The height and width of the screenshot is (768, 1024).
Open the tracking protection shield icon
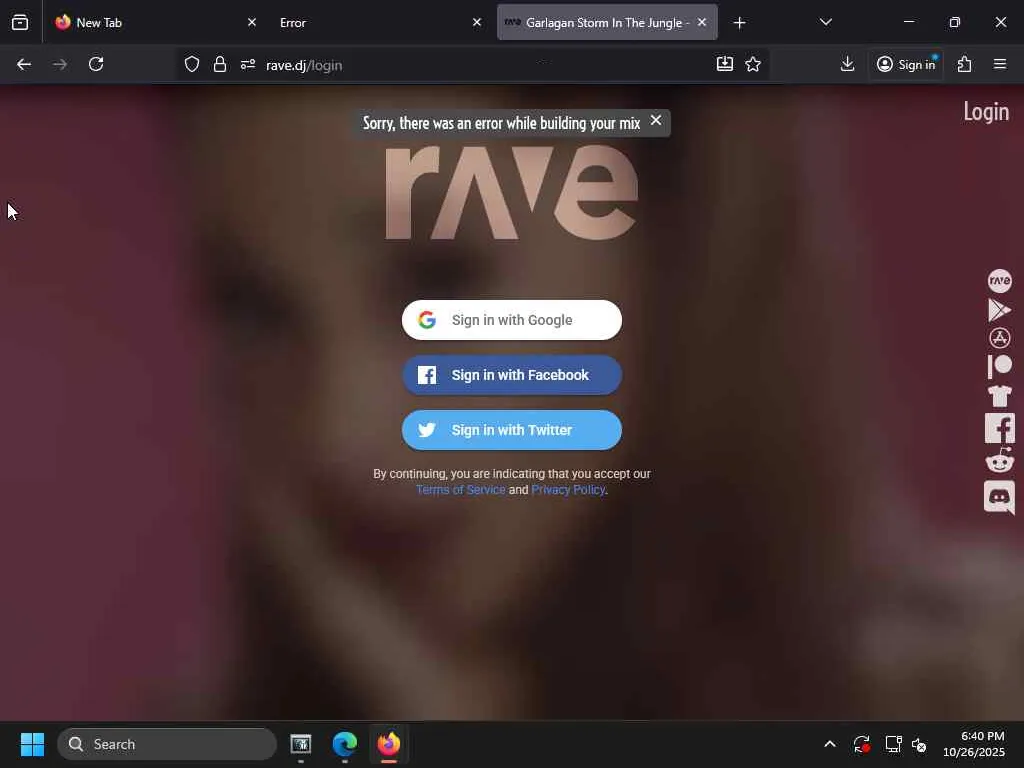pyautogui.click(x=191, y=64)
